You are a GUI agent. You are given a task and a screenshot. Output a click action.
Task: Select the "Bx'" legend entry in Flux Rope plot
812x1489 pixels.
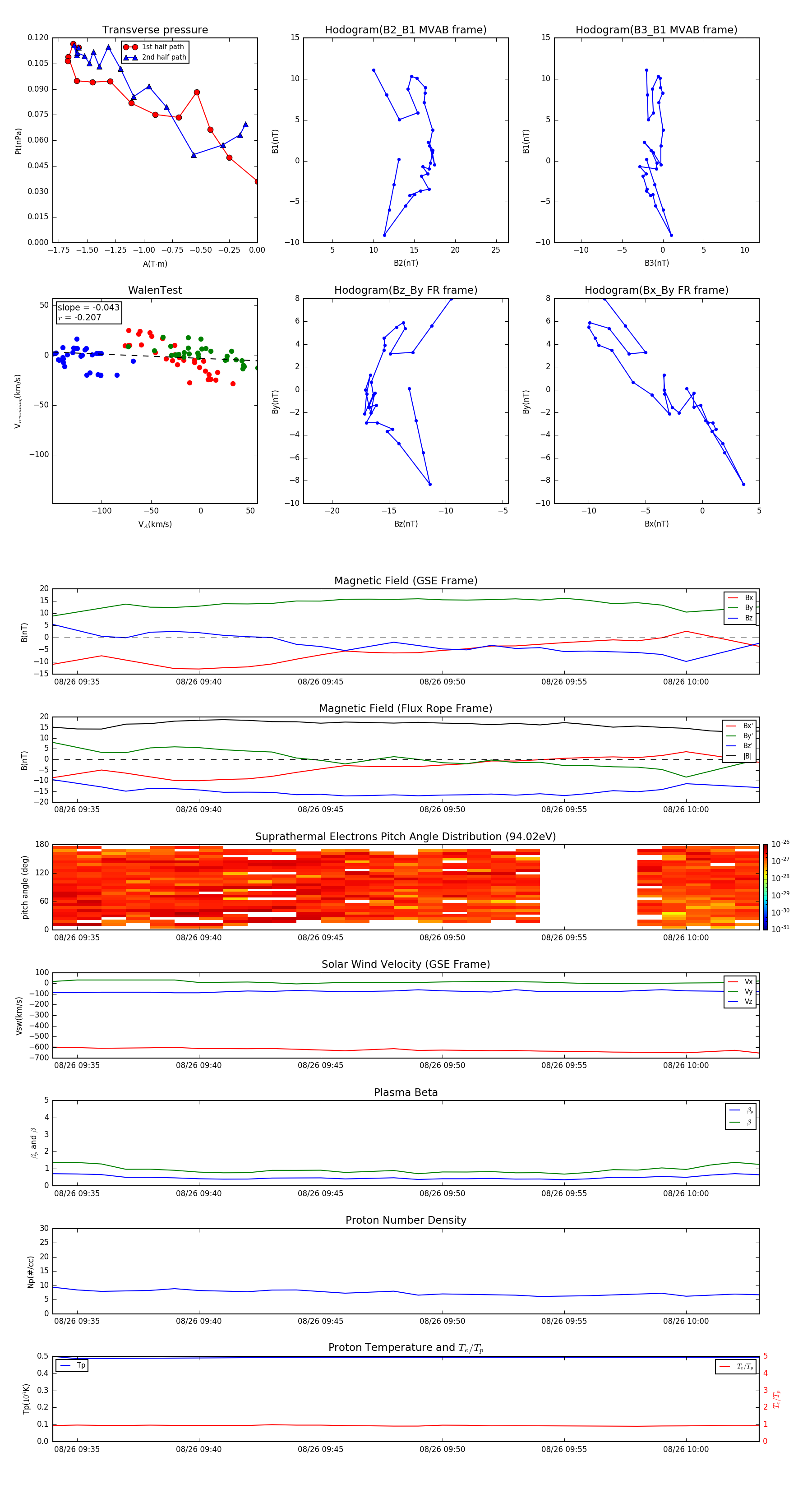pyautogui.click(x=739, y=726)
